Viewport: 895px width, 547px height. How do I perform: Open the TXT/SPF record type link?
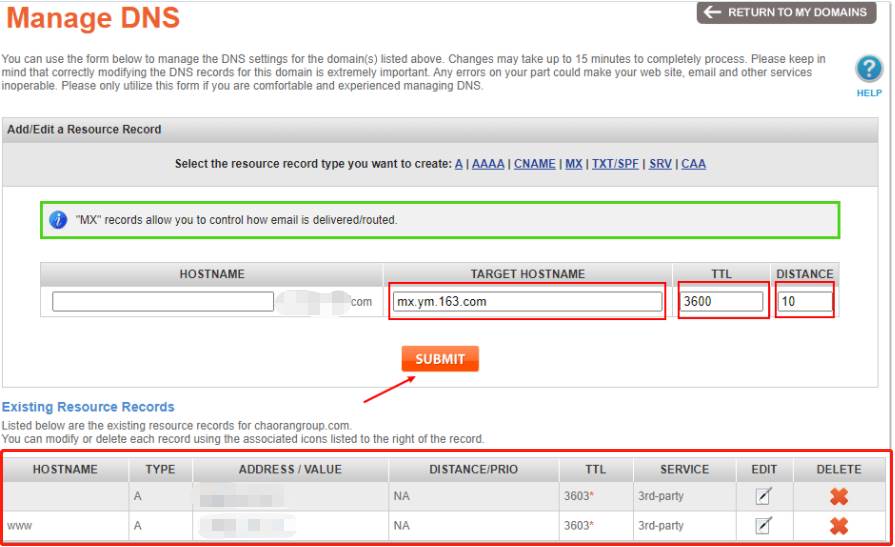click(x=615, y=164)
